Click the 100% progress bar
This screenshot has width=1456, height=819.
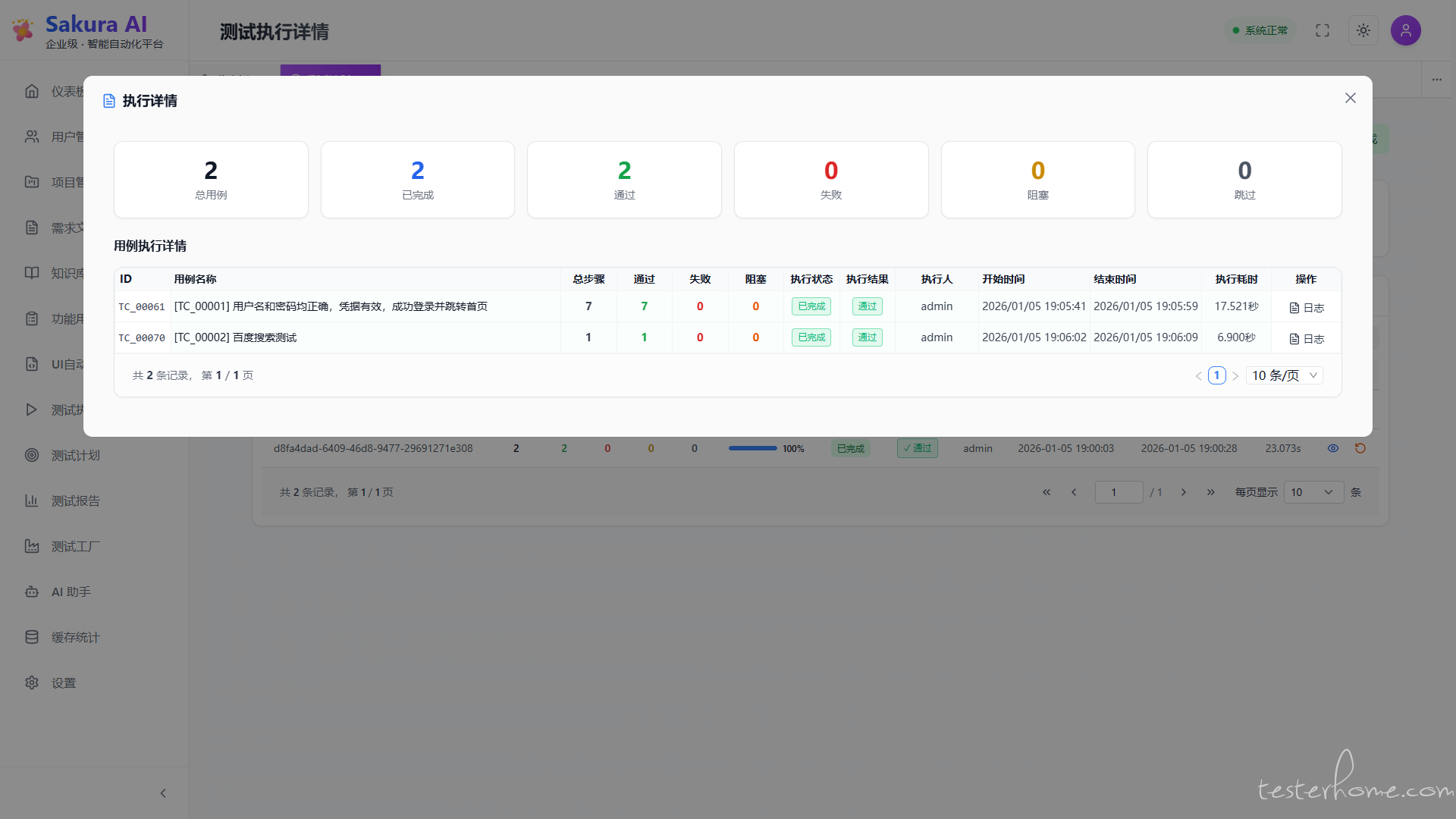pos(752,448)
